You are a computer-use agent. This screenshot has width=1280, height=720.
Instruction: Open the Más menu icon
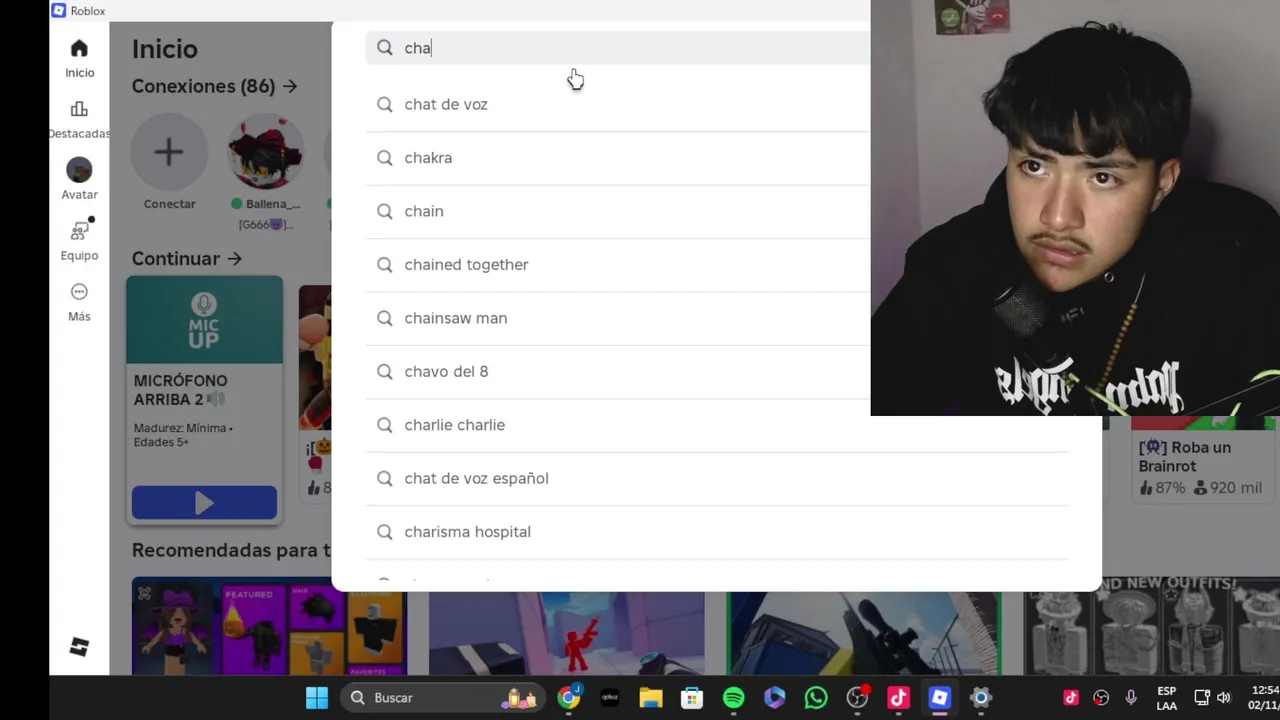pyautogui.click(x=79, y=292)
